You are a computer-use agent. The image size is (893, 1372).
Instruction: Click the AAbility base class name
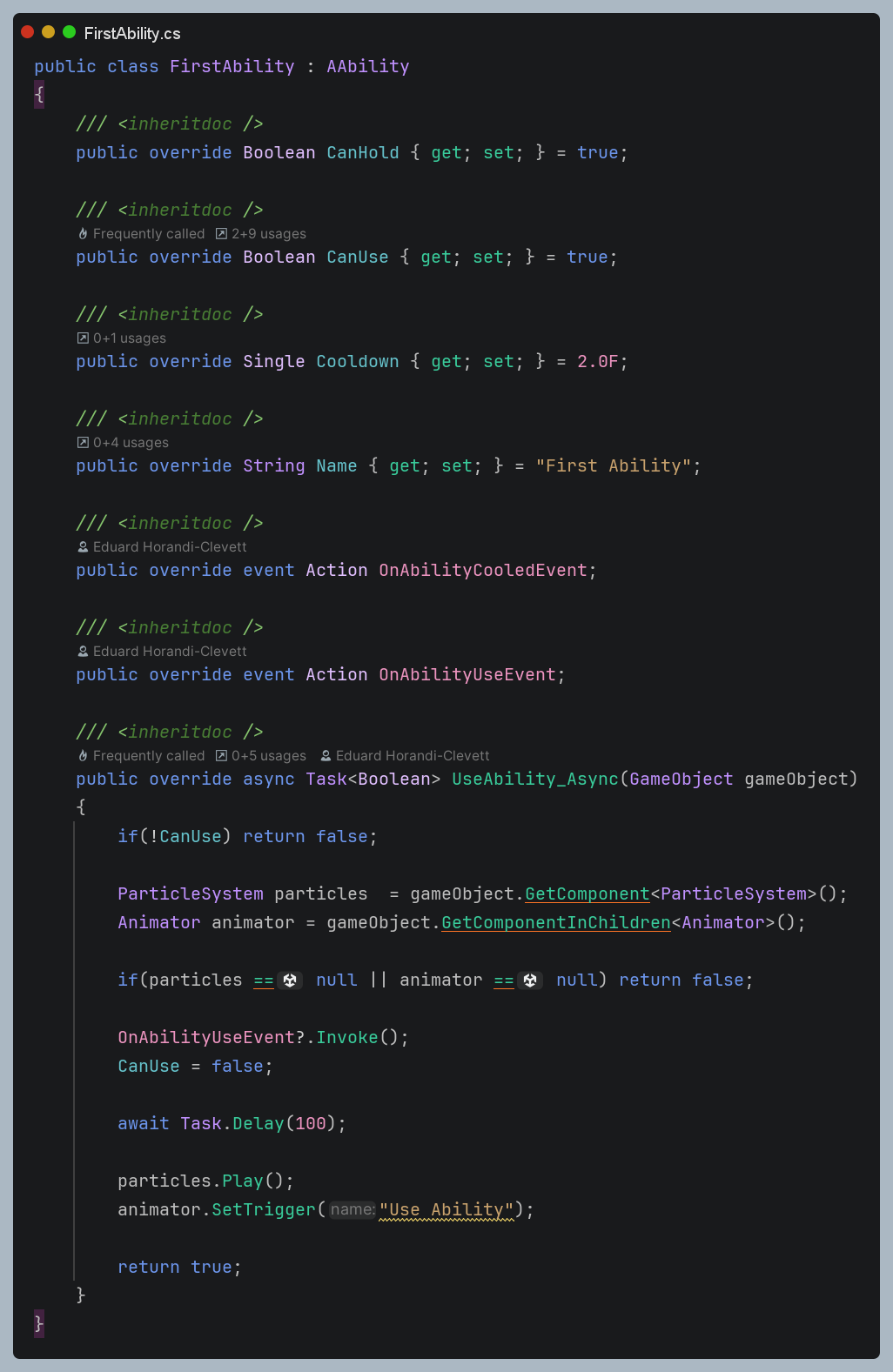tap(367, 67)
